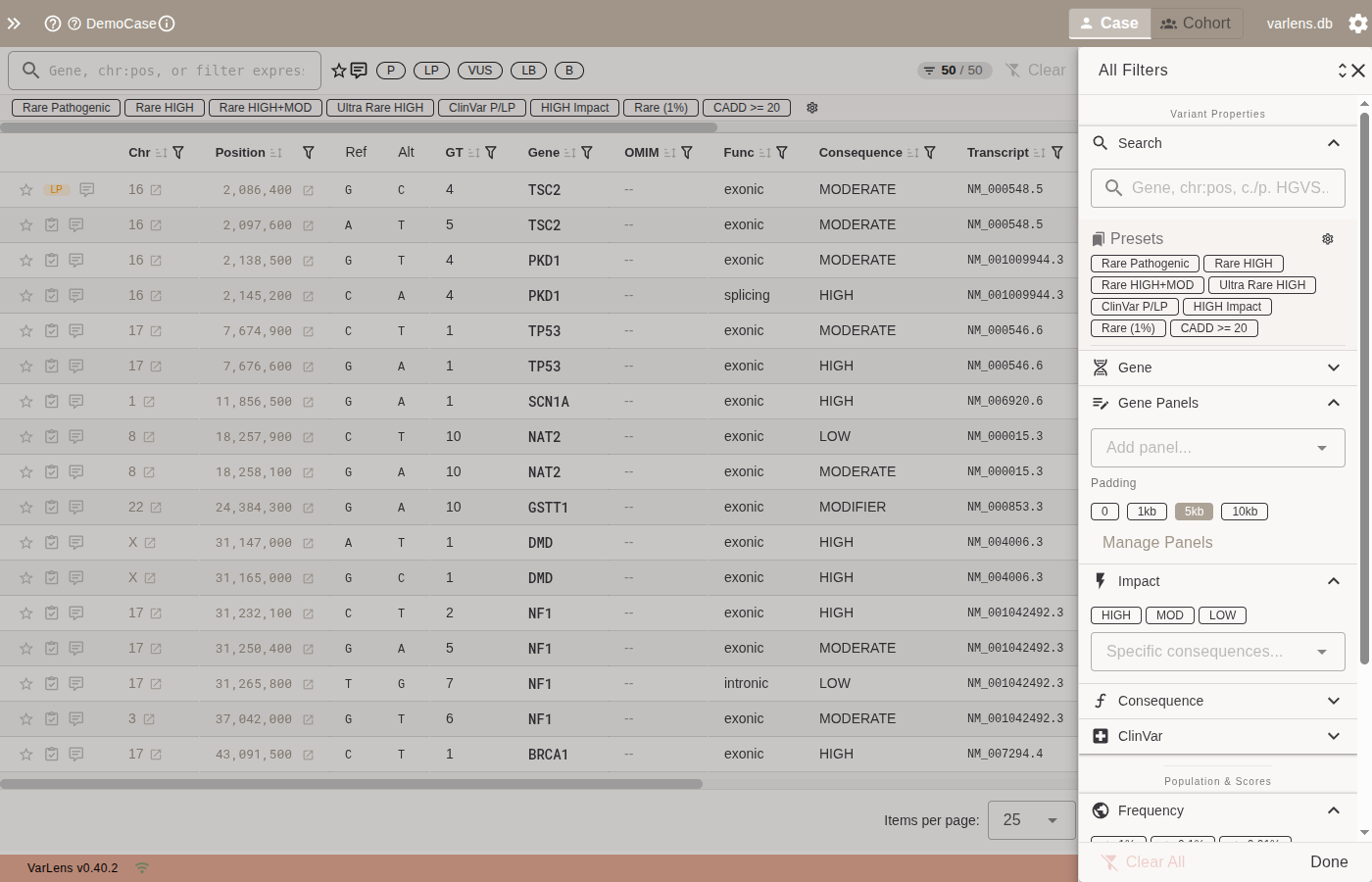Open comment icon on first TSC2 row
Viewport: 1372px width, 882px height.
coord(87,190)
